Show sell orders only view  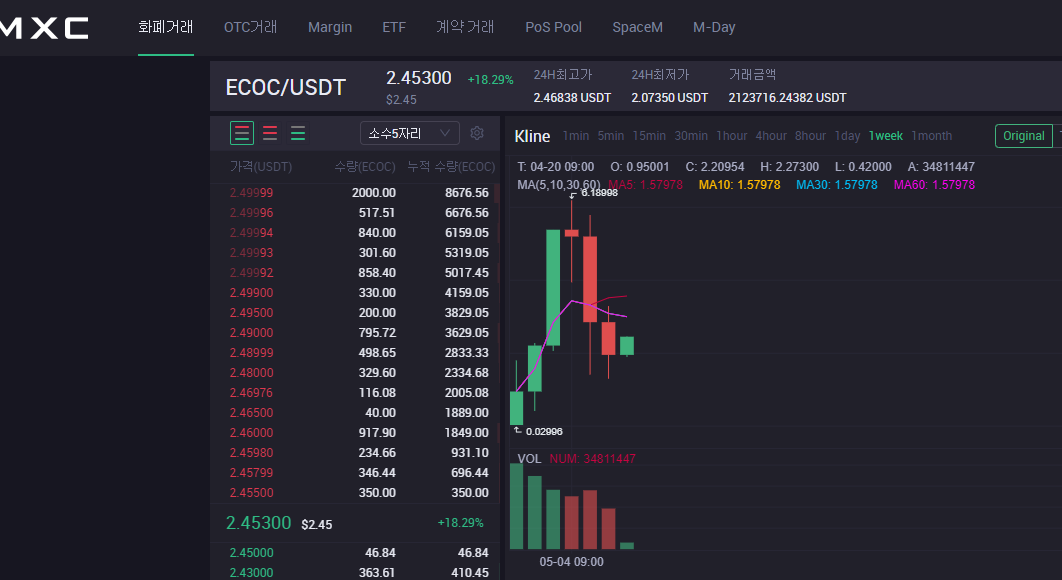coord(270,133)
